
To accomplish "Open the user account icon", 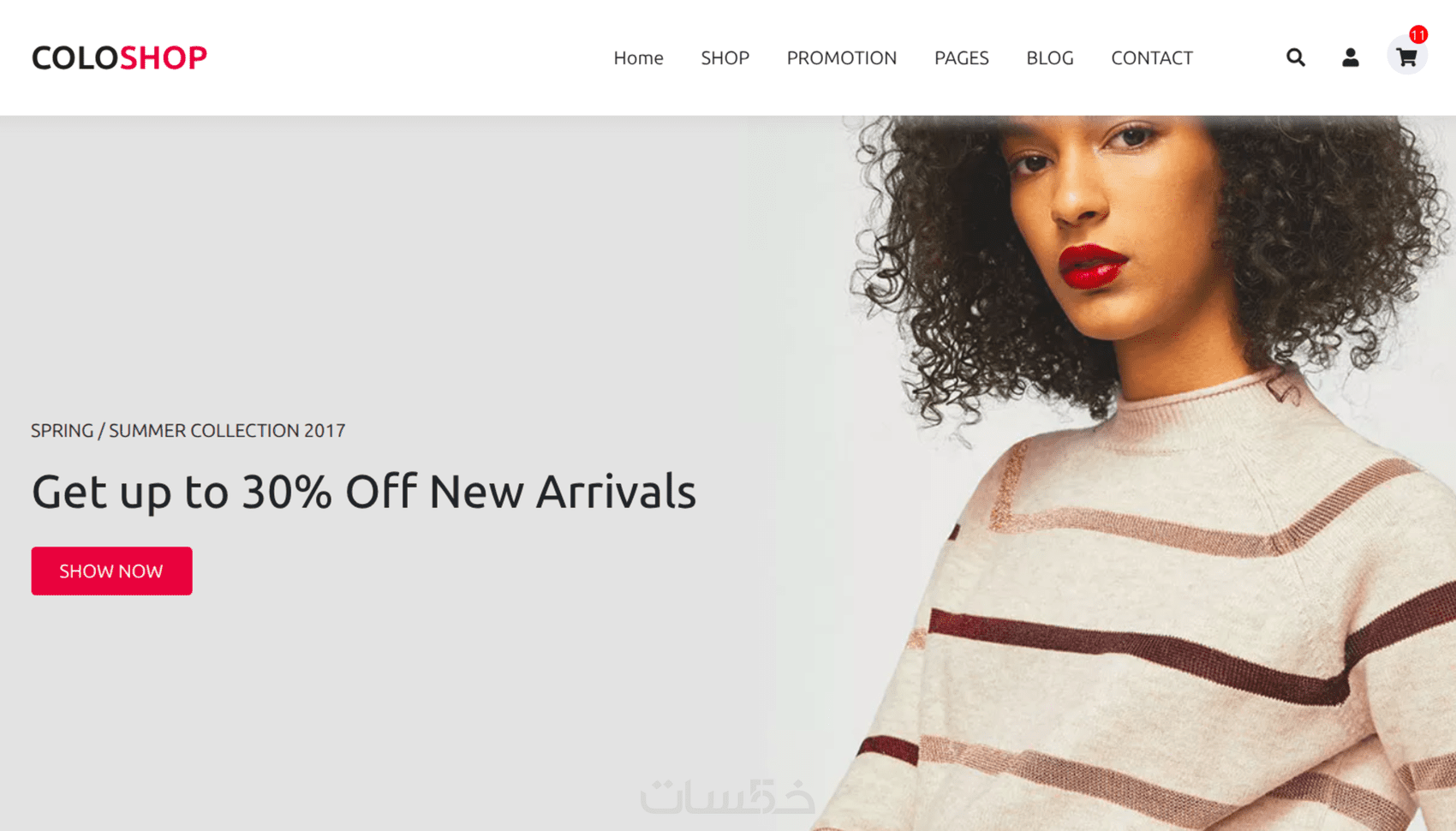I will coord(1351,57).
